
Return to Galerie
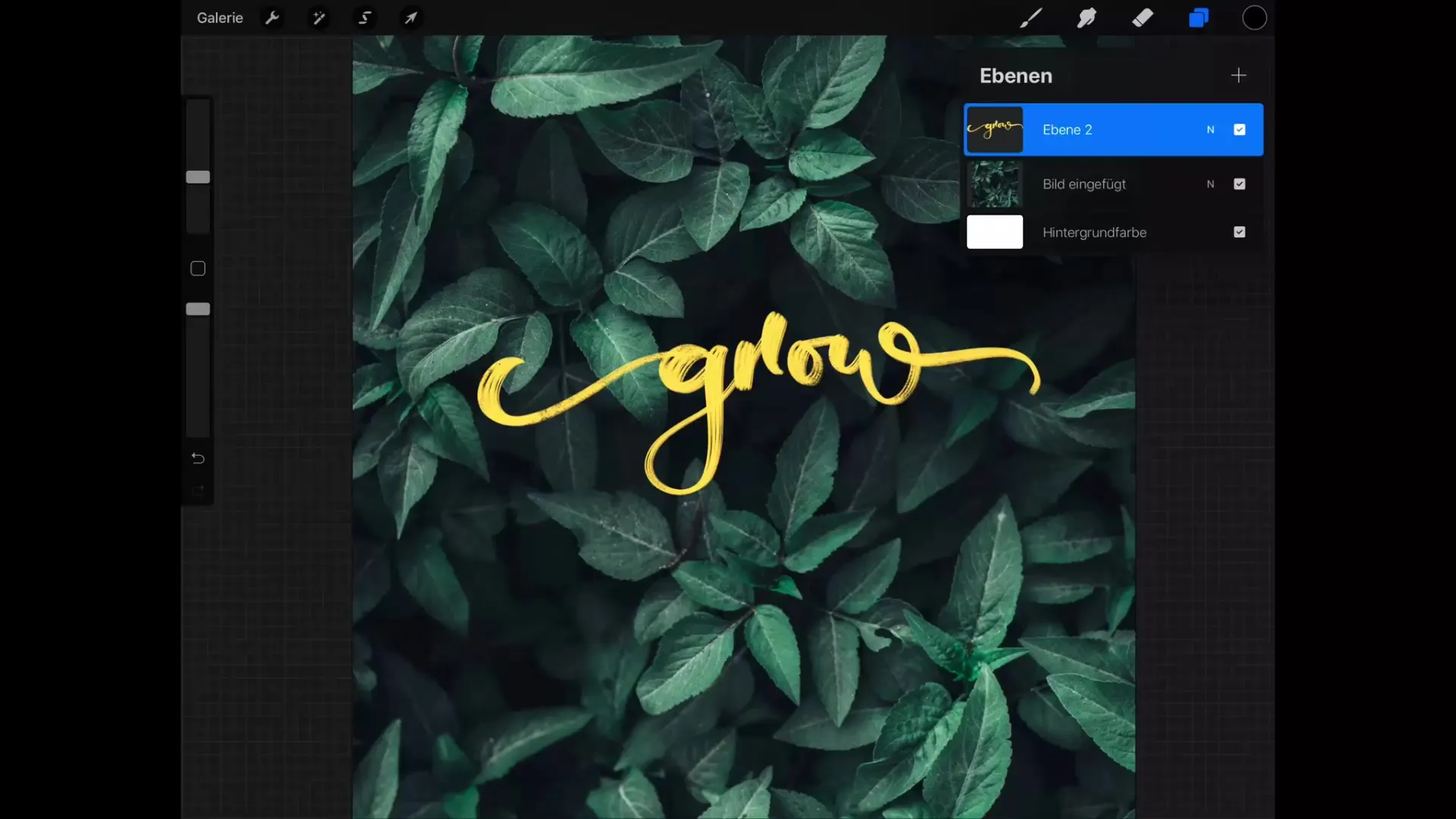(x=220, y=17)
